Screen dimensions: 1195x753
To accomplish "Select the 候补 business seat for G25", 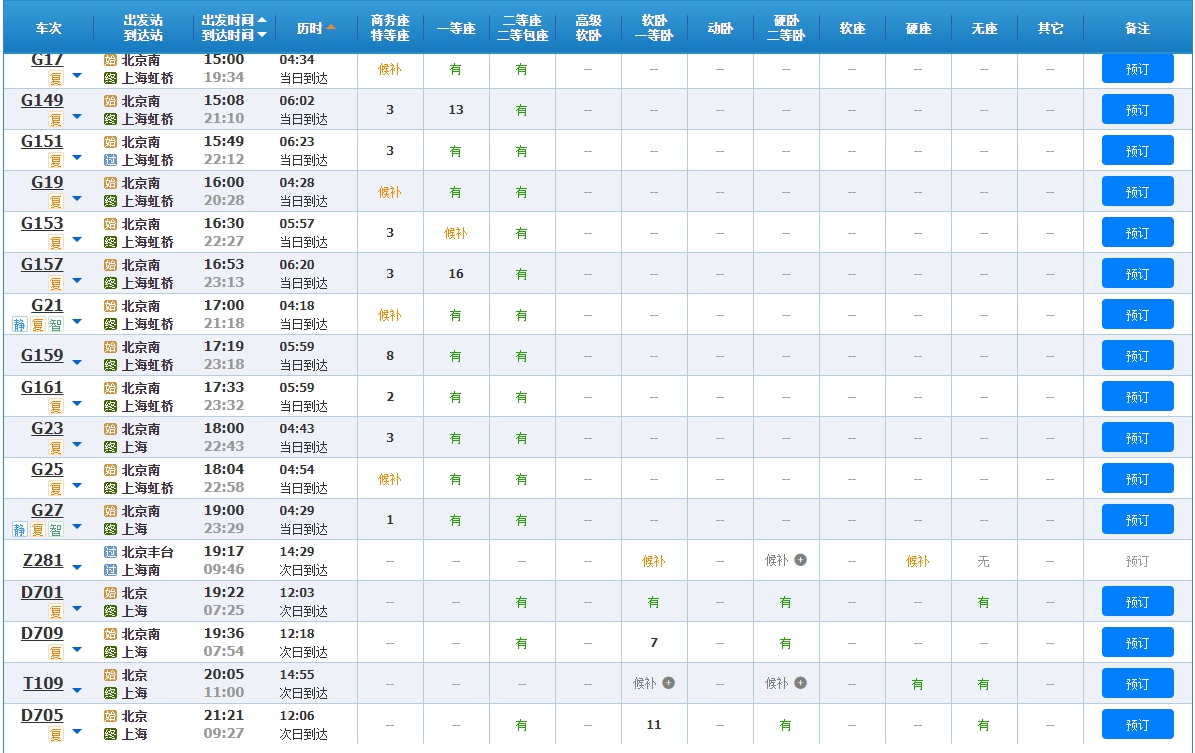I will pyautogui.click(x=390, y=479).
